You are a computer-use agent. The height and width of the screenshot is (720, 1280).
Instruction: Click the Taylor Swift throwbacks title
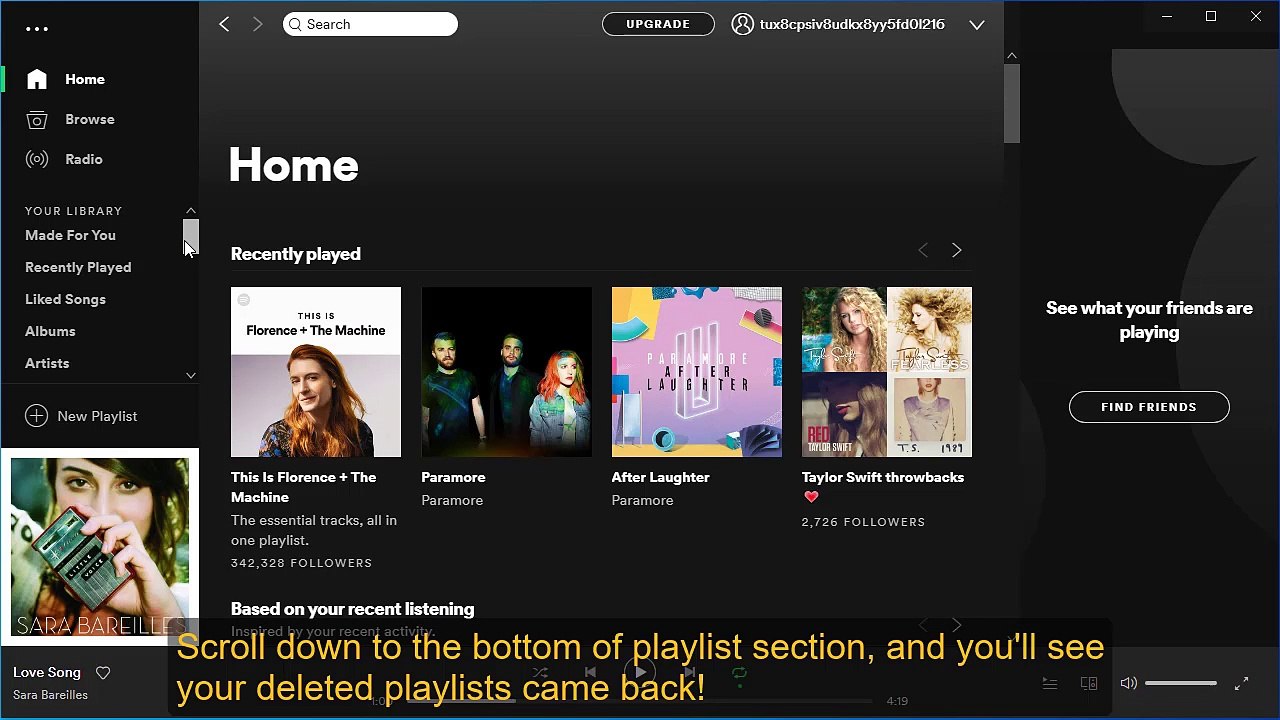point(883,477)
